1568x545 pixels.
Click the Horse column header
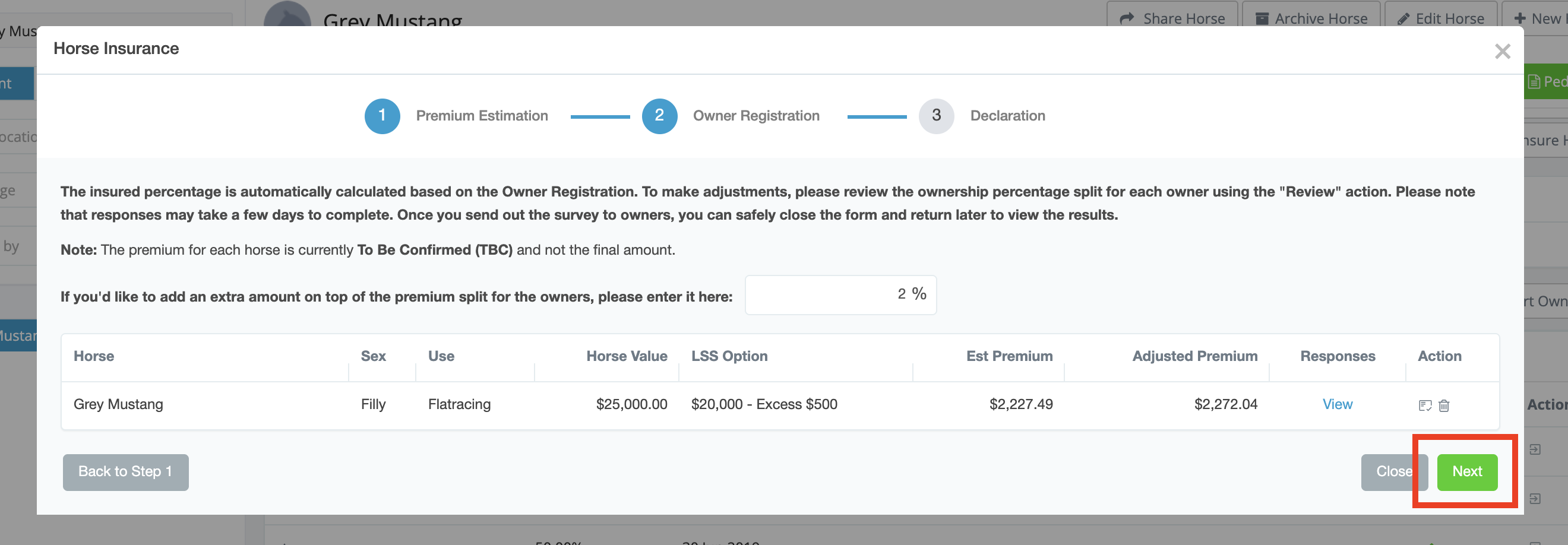(x=94, y=356)
